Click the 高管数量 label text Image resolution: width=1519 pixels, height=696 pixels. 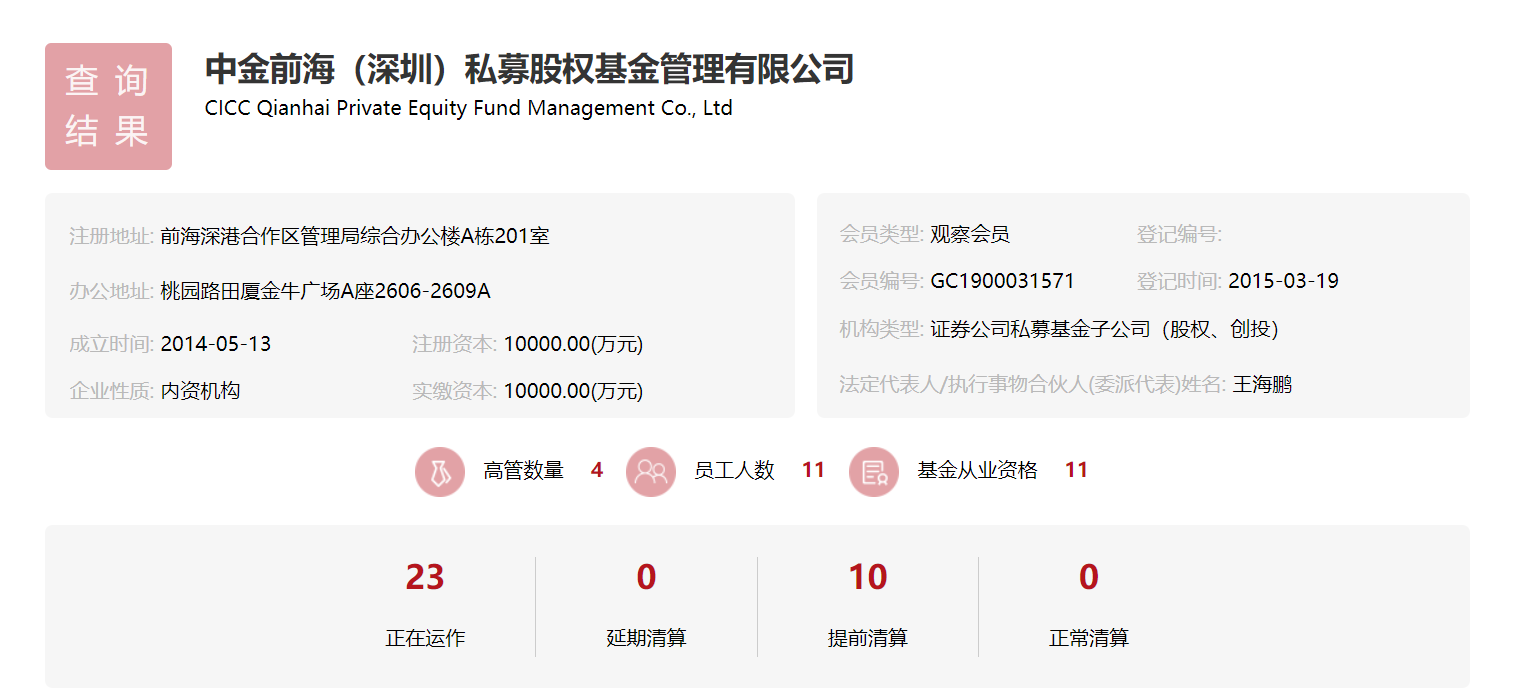point(523,470)
